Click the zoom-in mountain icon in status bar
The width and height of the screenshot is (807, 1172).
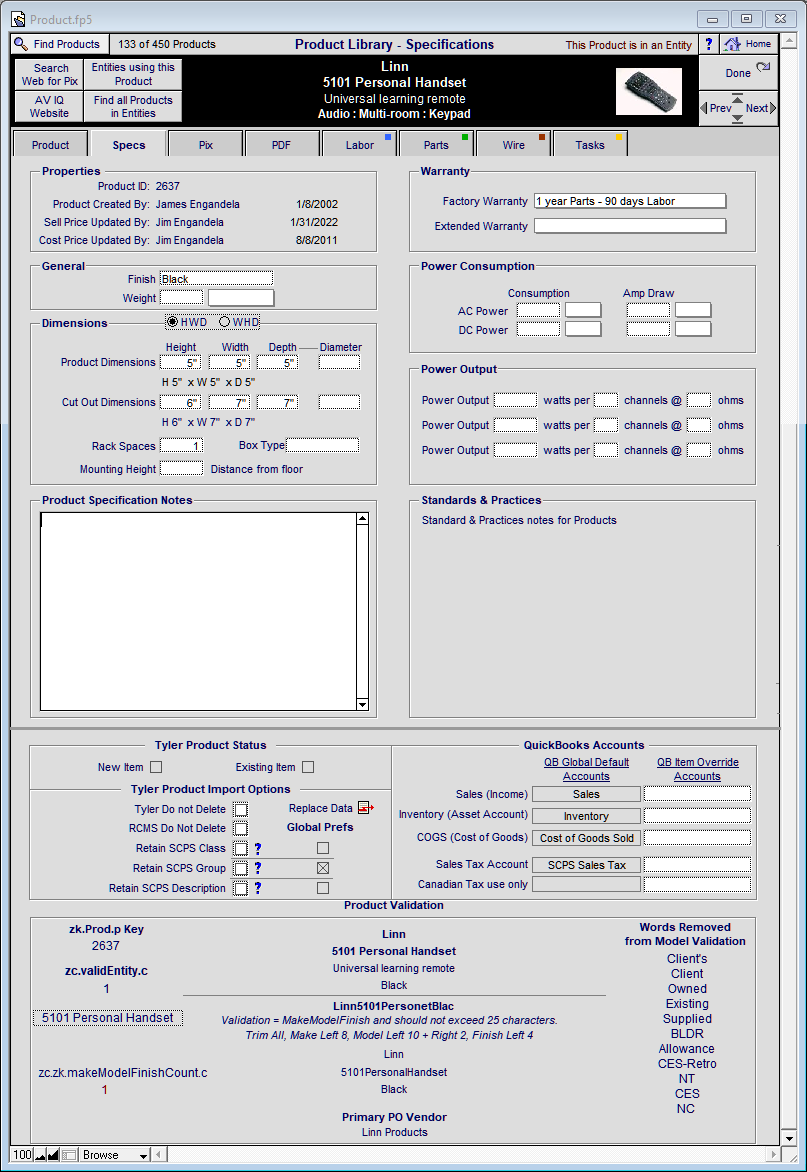coord(53,1155)
